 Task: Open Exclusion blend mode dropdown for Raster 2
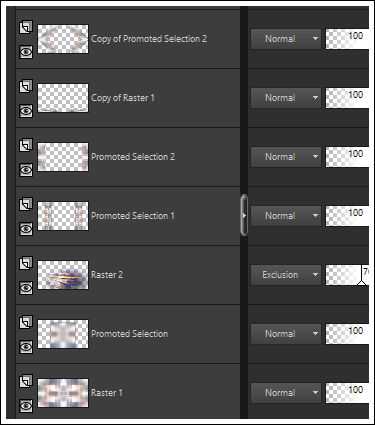tap(286, 275)
